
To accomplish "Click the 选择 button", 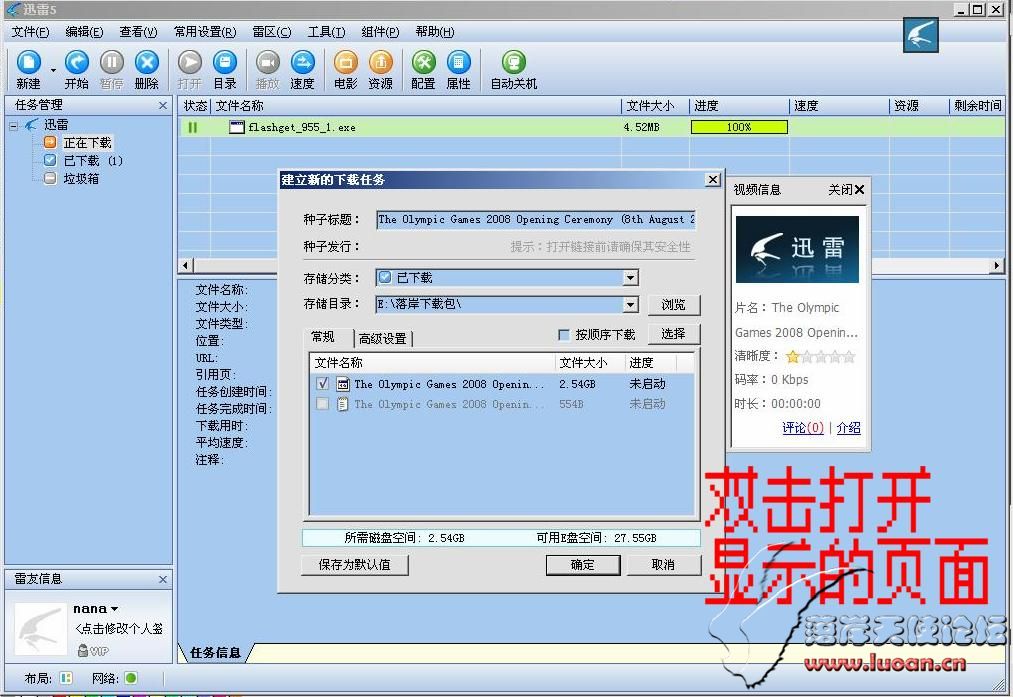I will coord(673,333).
